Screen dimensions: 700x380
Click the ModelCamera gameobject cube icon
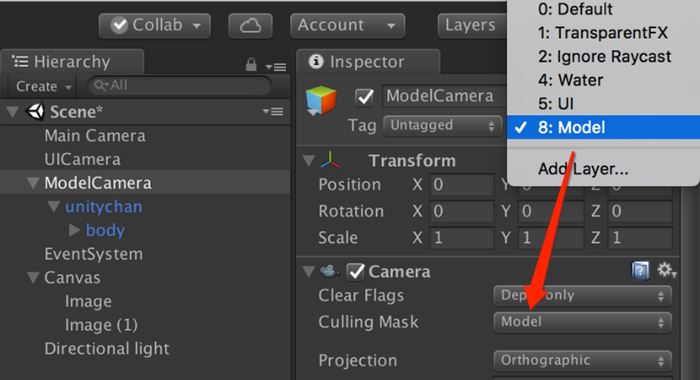click(321, 100)
